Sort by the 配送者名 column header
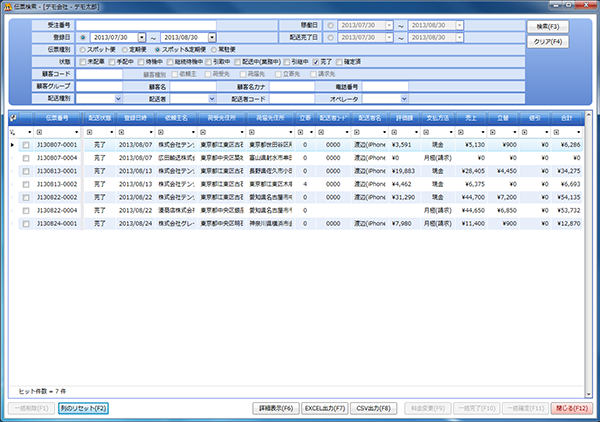This screenshot has width=600, height=422. pos(371,118)
